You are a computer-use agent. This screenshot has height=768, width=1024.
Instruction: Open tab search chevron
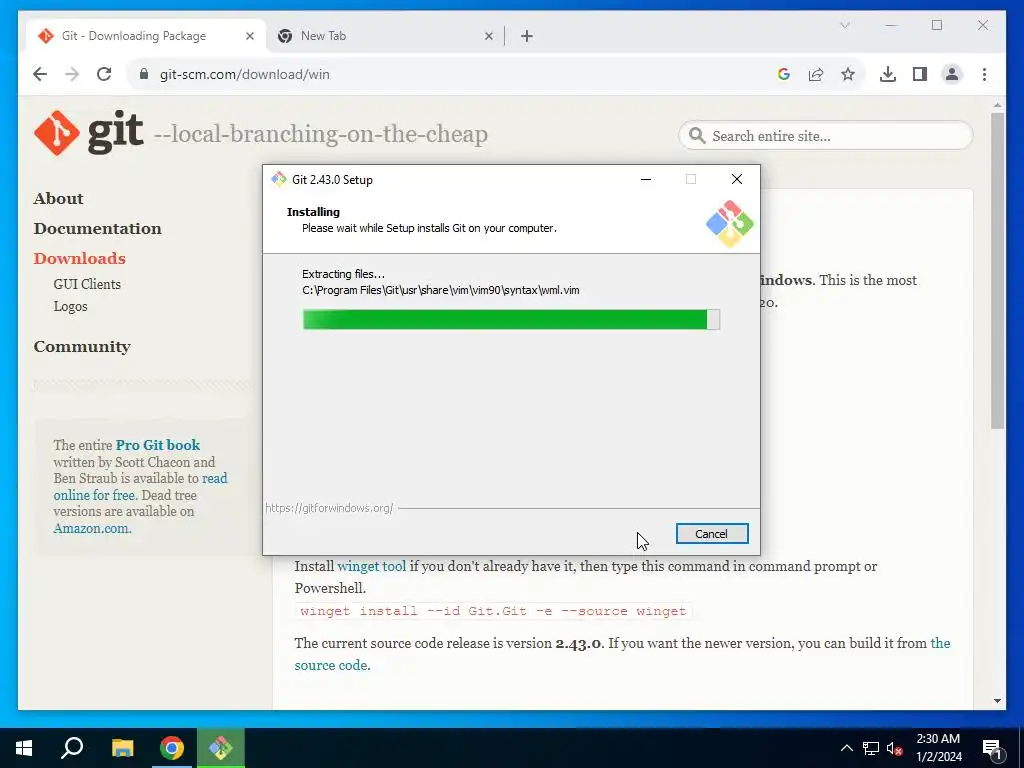coord(844,25)
